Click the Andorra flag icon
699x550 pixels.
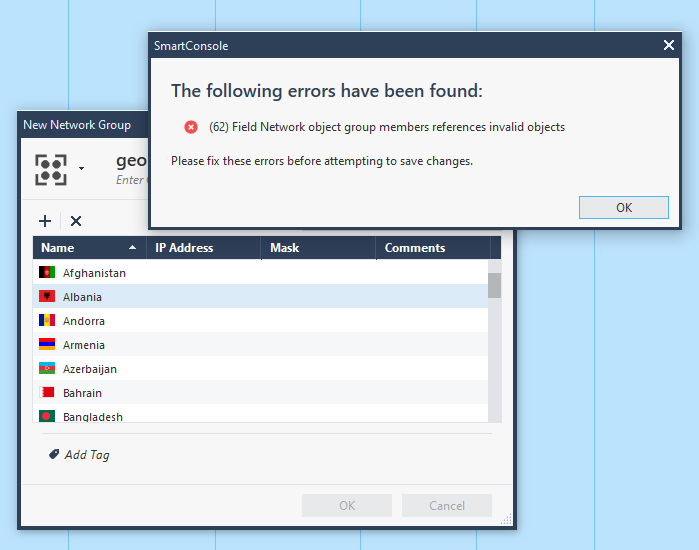click(x=47, y=320)
